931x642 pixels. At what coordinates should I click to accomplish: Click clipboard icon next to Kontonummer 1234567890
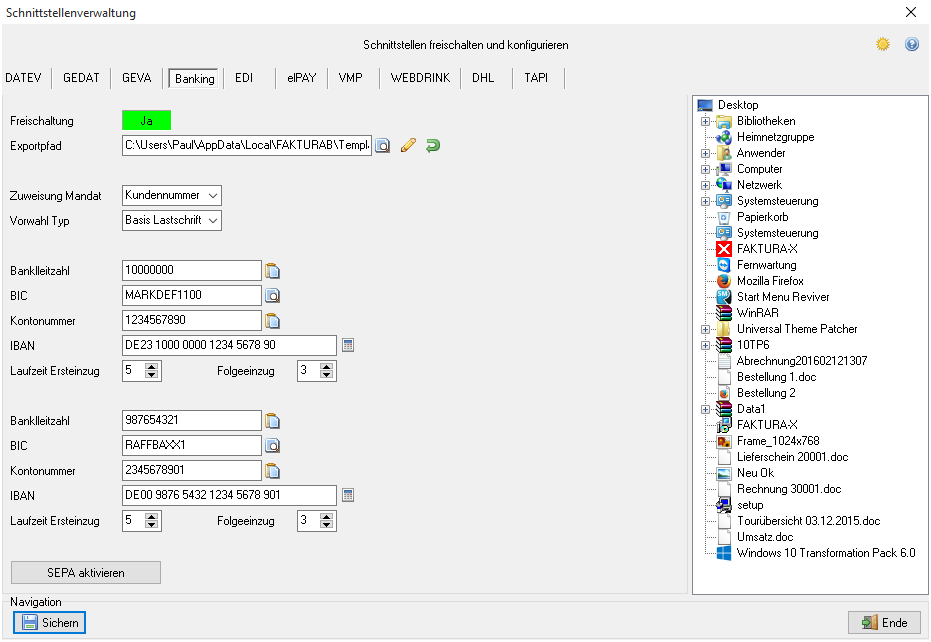tap(273, 321)
